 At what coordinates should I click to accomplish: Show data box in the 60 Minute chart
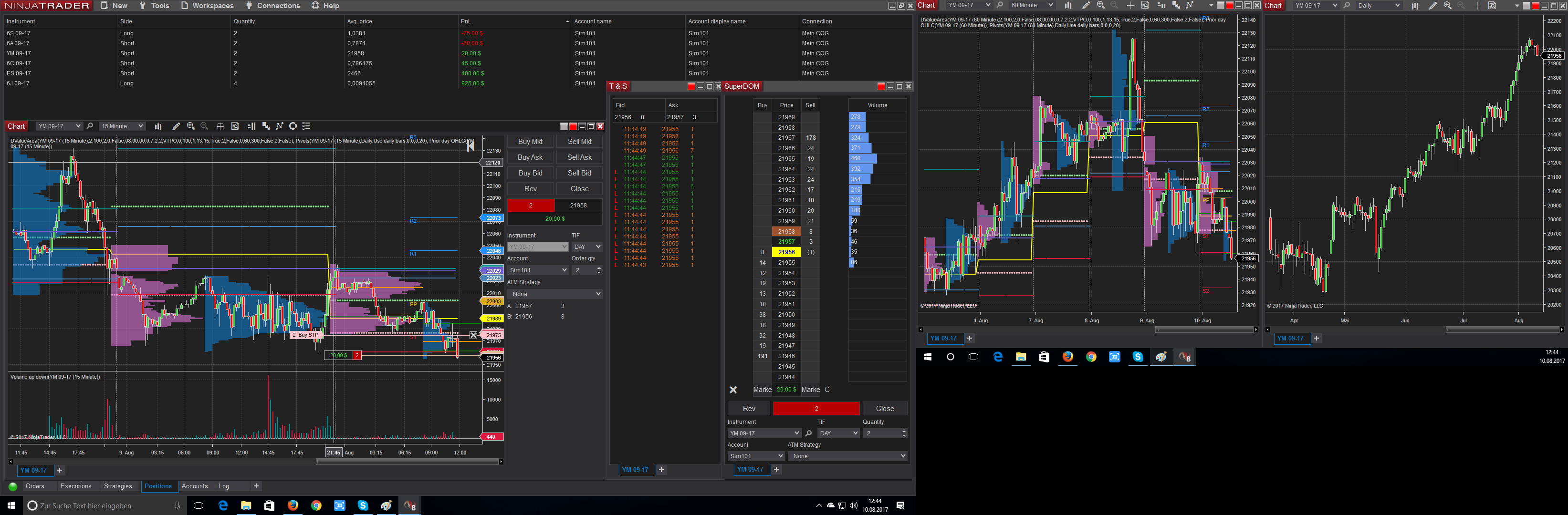(x=1145, y=5)
